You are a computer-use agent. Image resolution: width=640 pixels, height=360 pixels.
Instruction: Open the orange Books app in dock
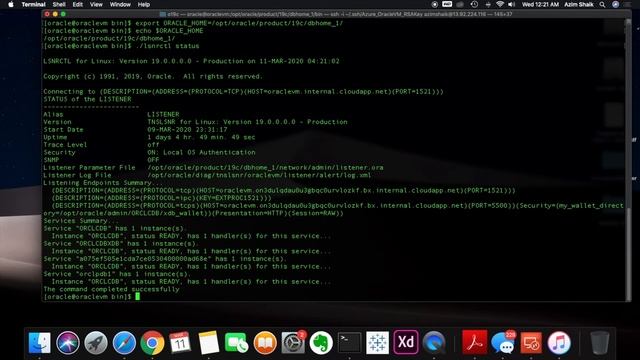point(265,342)
